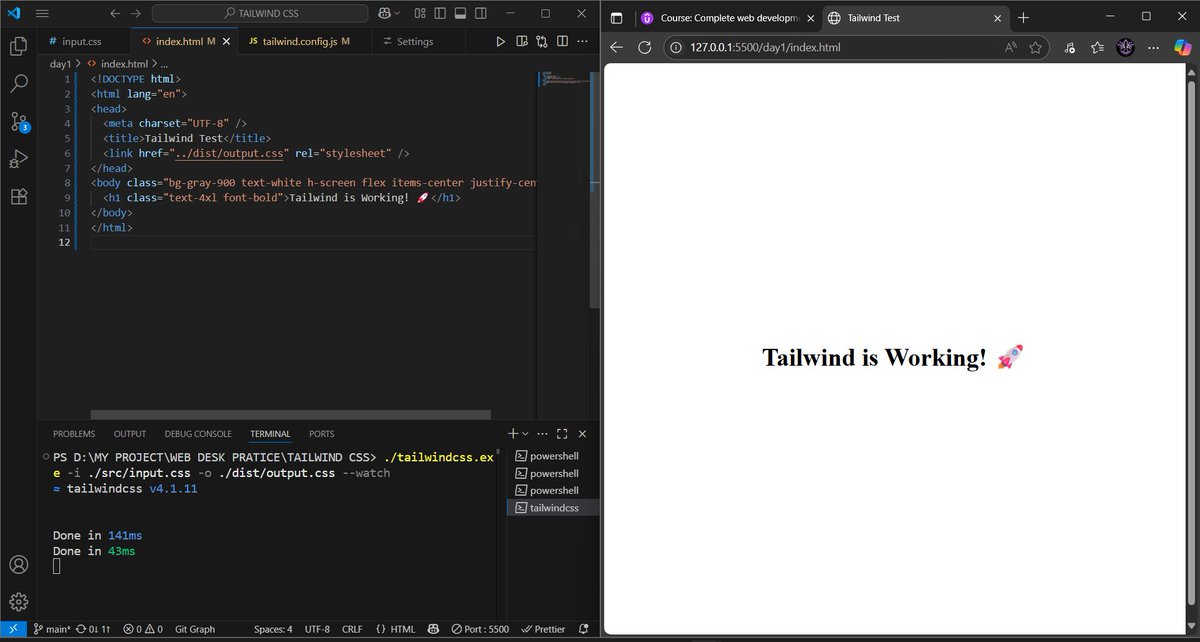Open Read aloud in Edge address bar

tap(1011, 47)
